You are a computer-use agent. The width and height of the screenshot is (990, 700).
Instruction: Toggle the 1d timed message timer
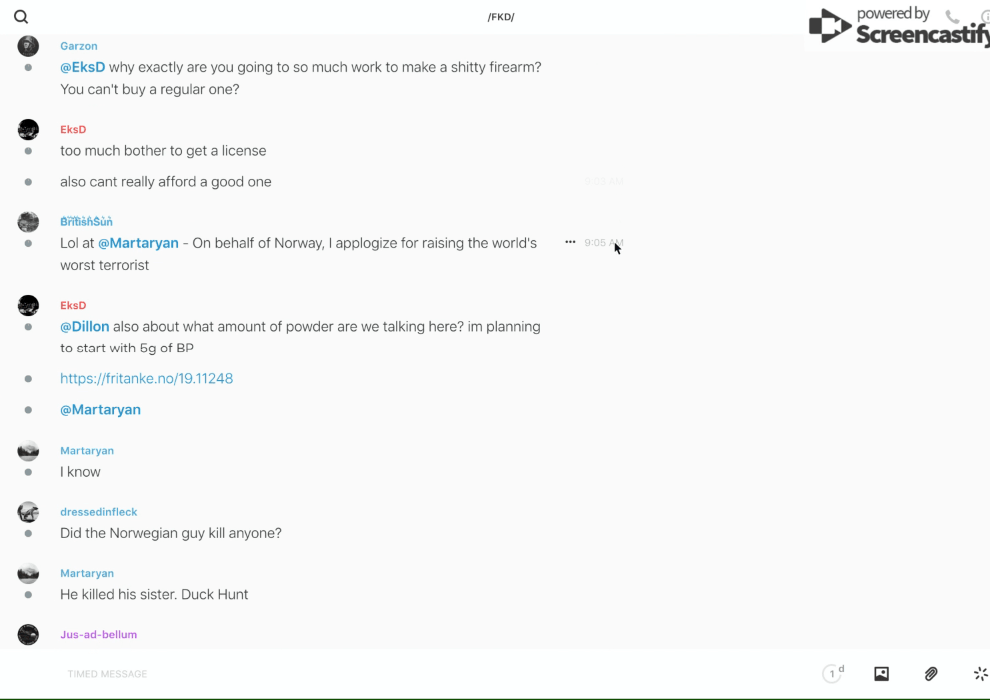[832, 674]
